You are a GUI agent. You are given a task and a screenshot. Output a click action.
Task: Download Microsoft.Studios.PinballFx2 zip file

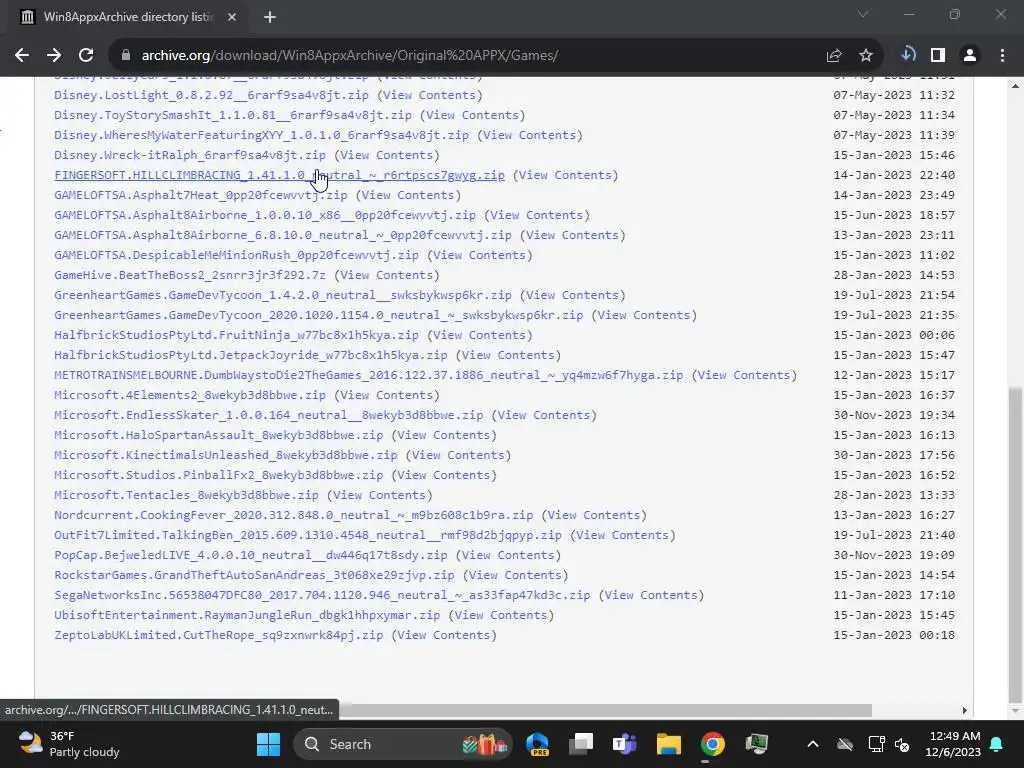coord(218,475)
